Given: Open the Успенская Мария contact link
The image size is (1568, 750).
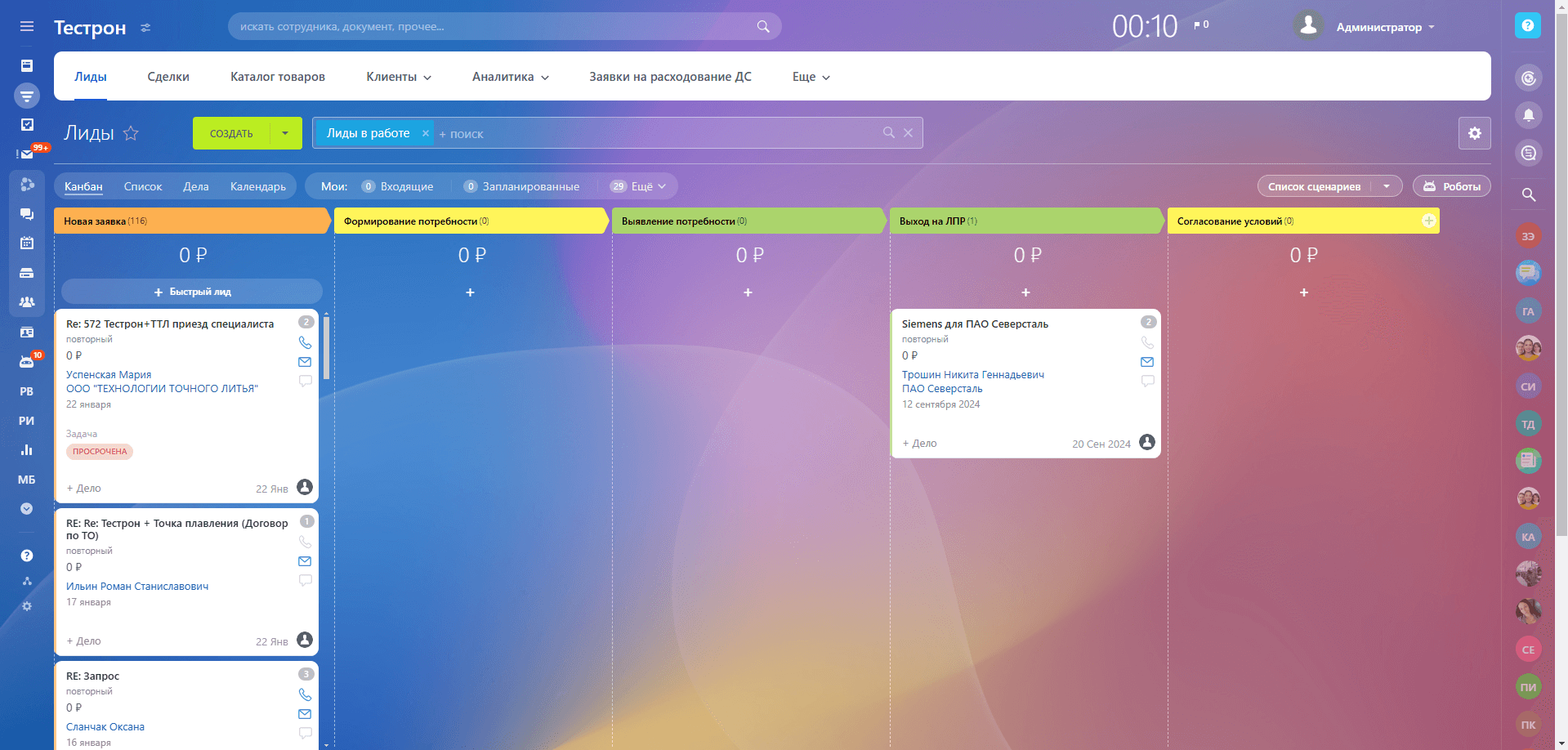Looking at the screenshot, I should click(109, 374).
